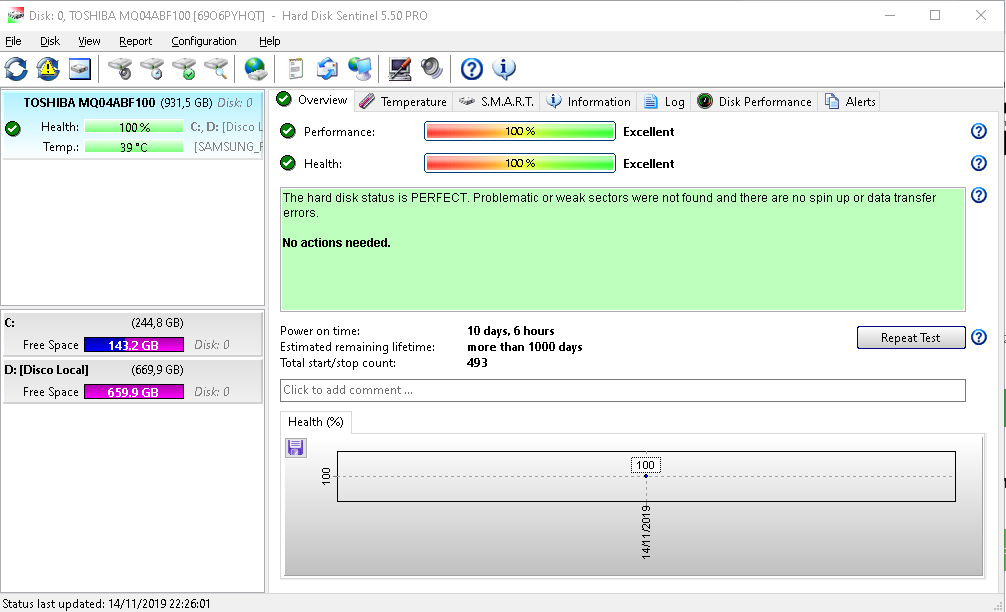Viewport: 1006px width, 612px height.
Task: Click the C: free space 143,2 GB bar
Action: 134,345
